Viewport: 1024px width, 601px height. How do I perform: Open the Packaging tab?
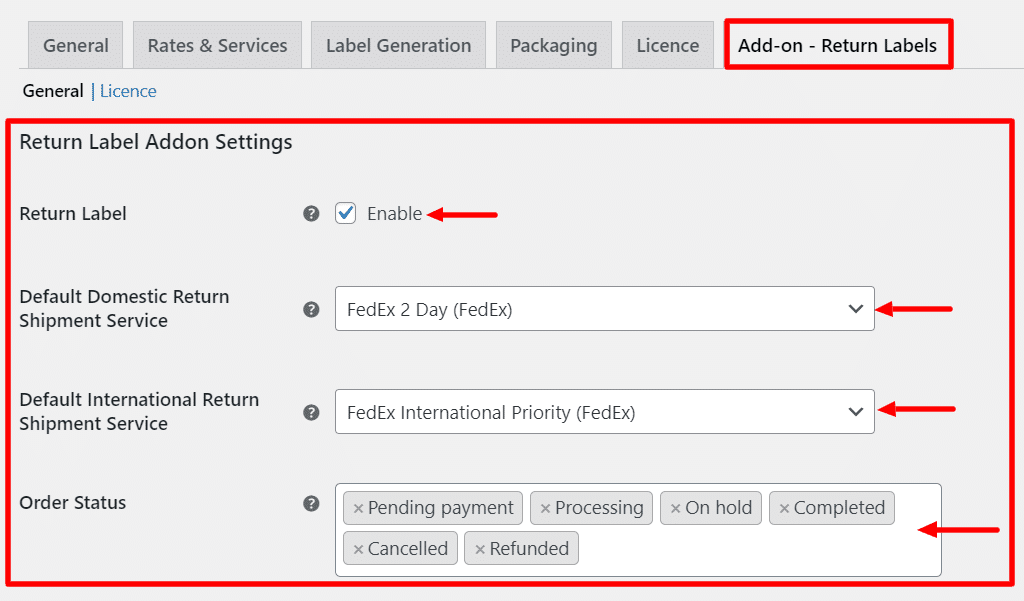[554, 44]
